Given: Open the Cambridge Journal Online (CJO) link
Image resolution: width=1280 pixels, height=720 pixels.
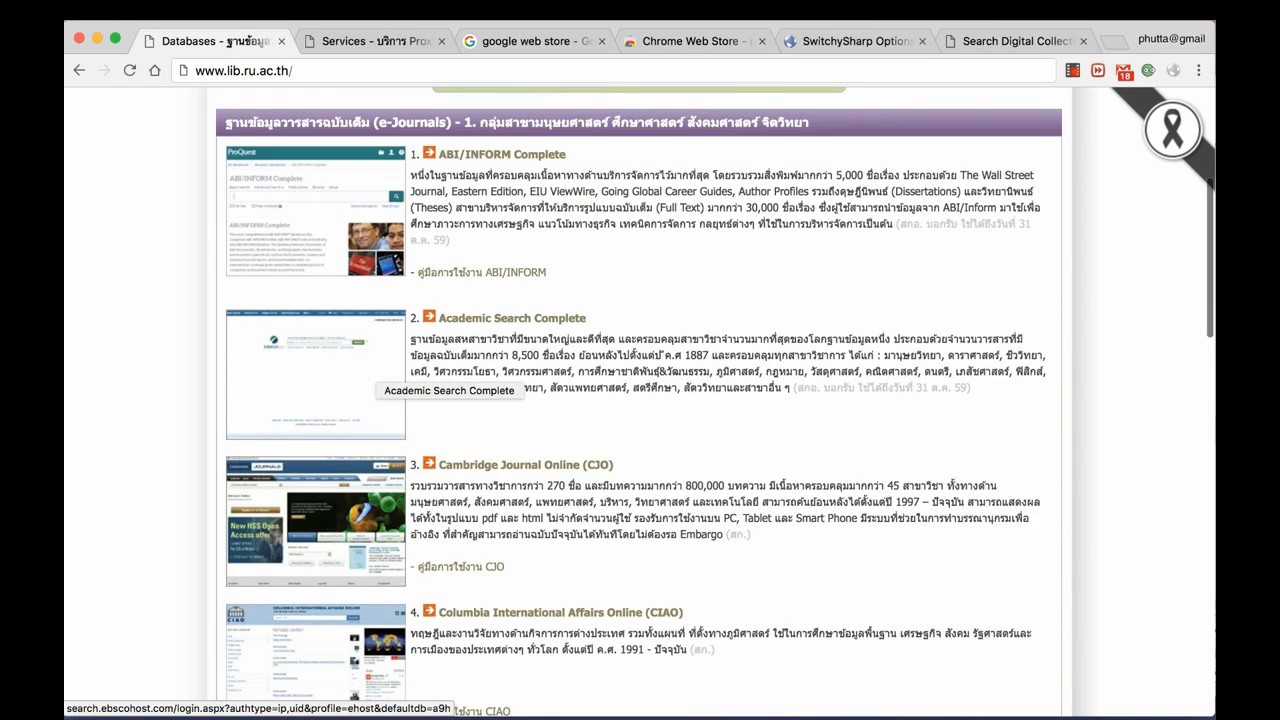Looking at the screenshot, I should (x=526, y=465).
